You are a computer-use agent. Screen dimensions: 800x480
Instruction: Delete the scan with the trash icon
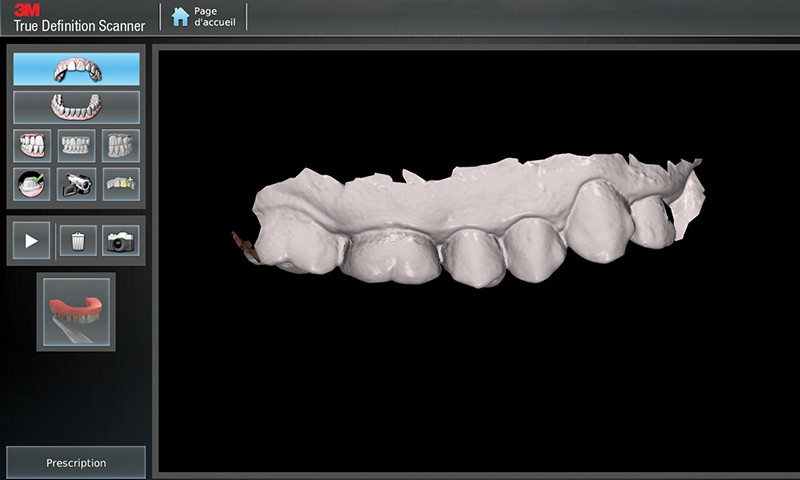pyautogui.click(x=77, y=241)
